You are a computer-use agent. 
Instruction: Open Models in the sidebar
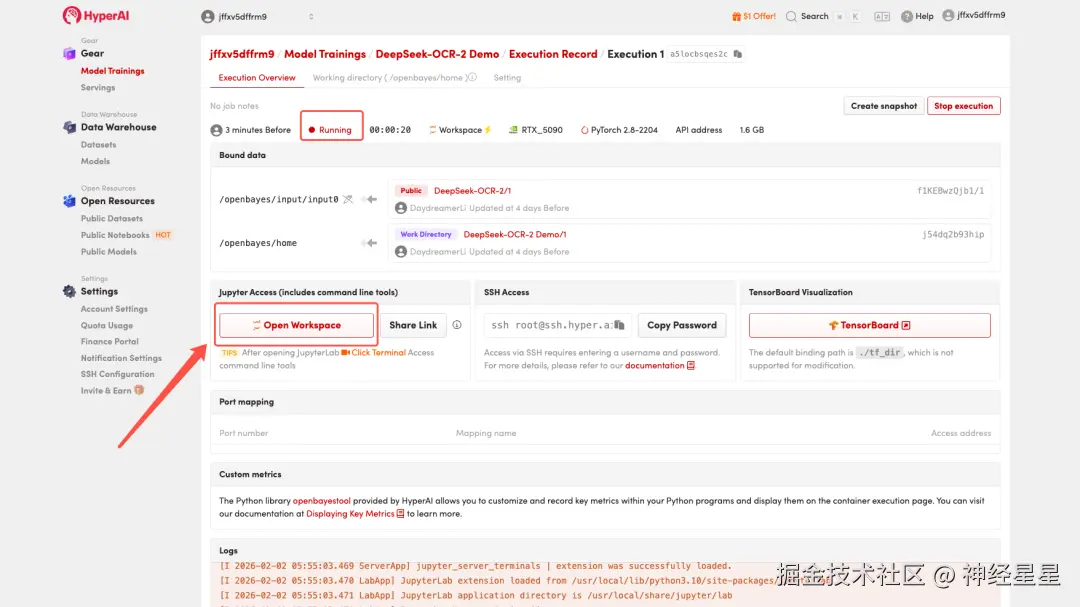95,161
